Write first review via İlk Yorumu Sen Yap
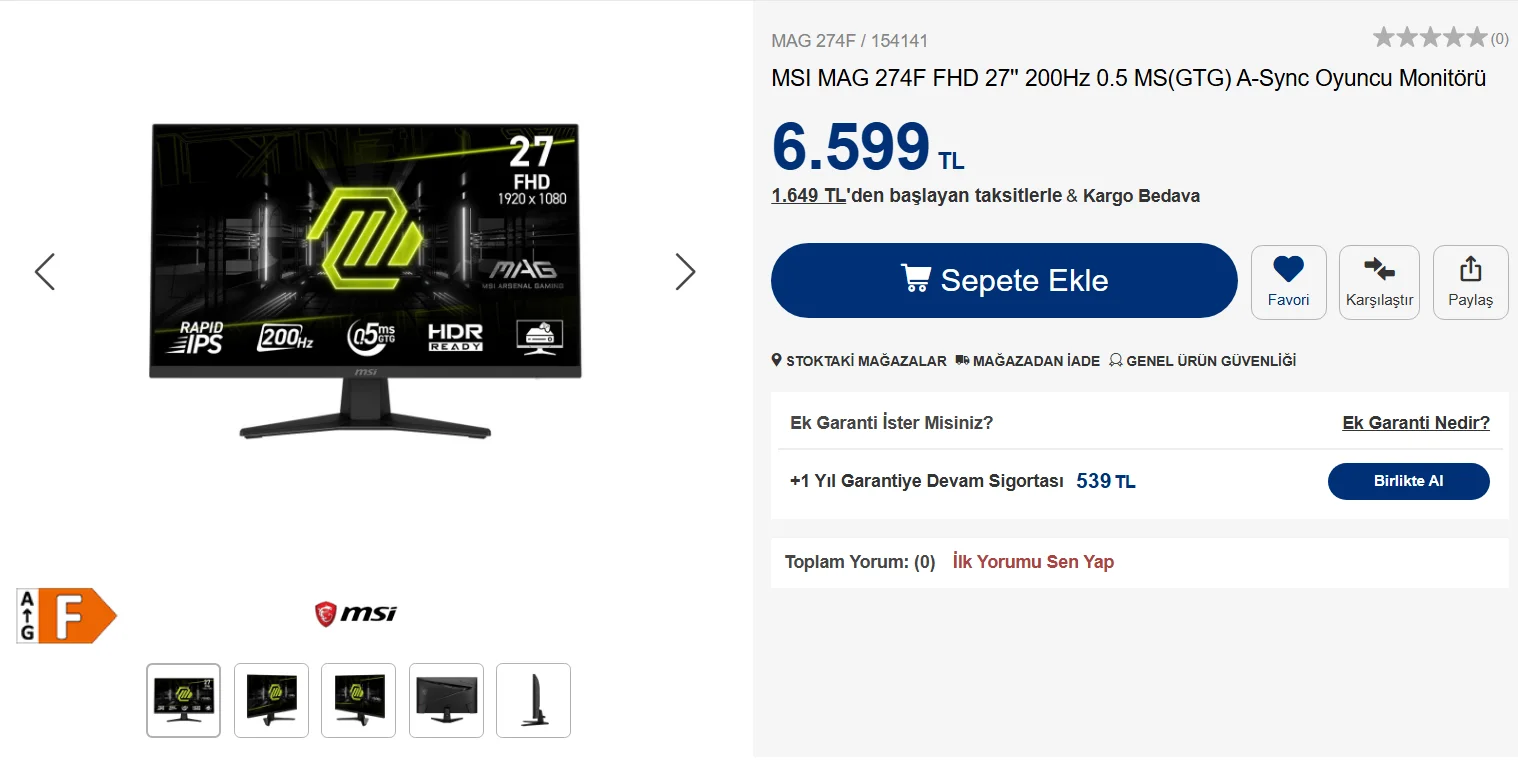 pyautogui.click(x=1033, y=562)
